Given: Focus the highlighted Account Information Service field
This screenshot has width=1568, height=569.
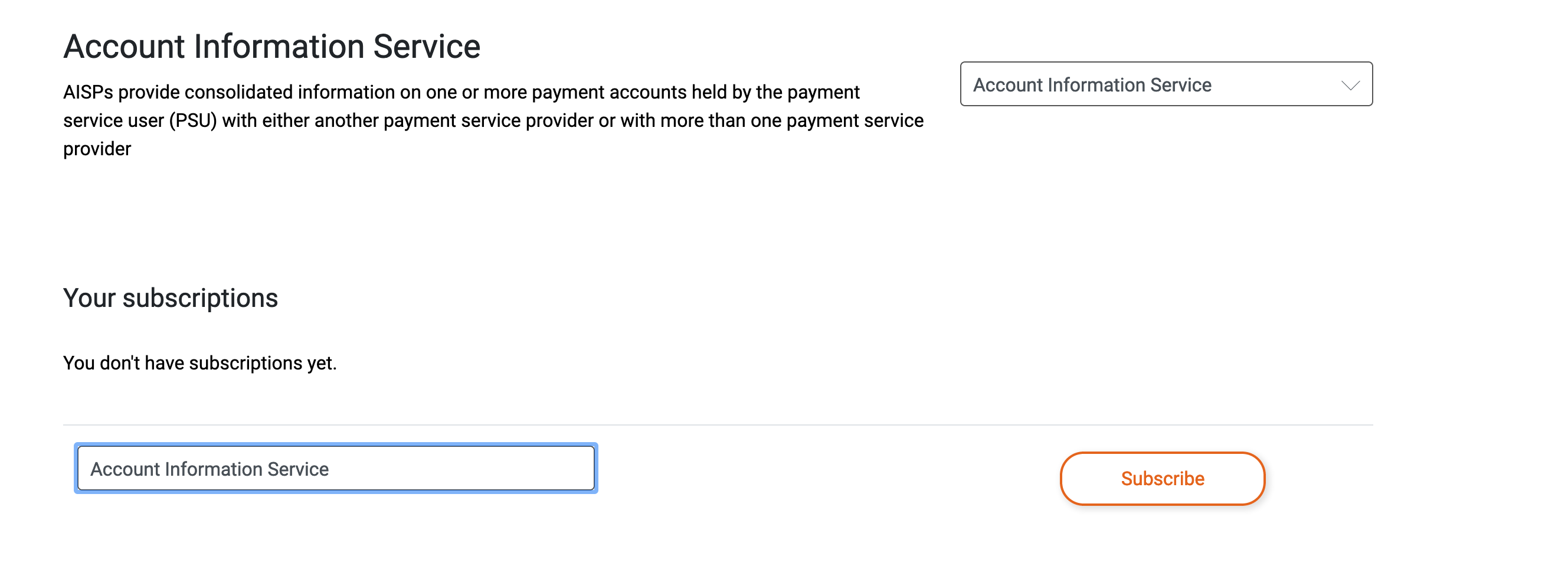Looking at the screenshot, I should (x=335, y=469).
